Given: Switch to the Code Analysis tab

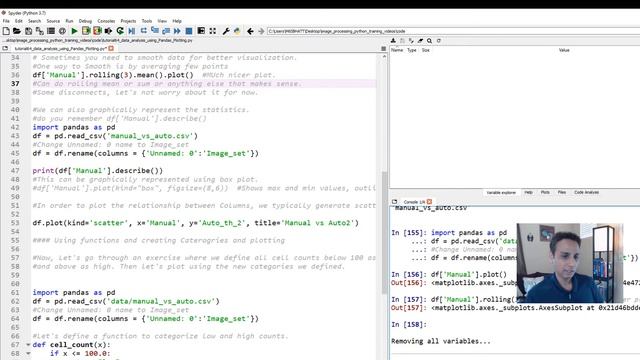Looking at the screenshot, I should (x=586, y=192).
